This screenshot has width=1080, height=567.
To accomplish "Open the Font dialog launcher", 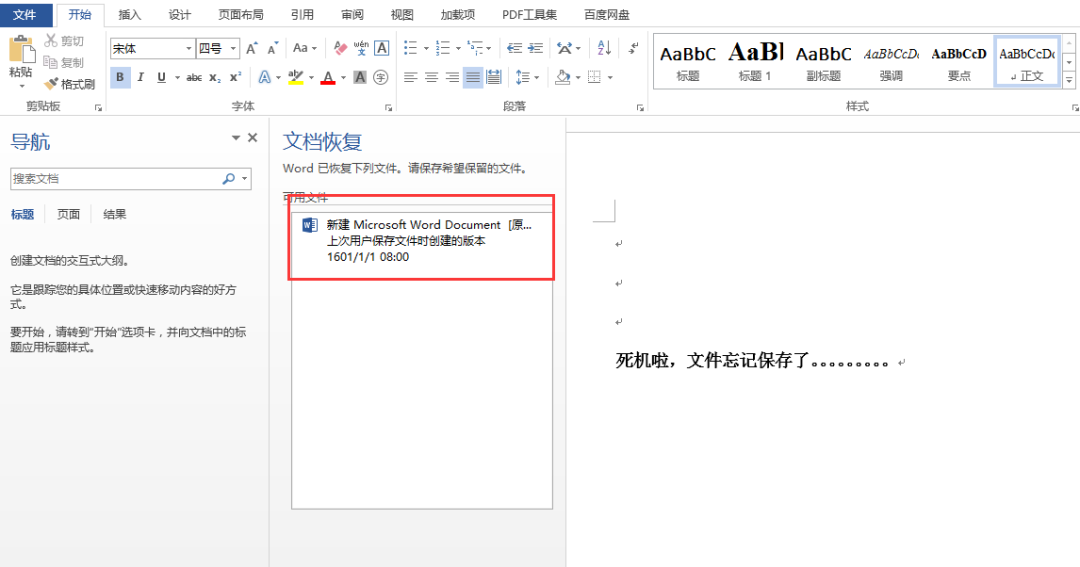I will tap(388, 108).
